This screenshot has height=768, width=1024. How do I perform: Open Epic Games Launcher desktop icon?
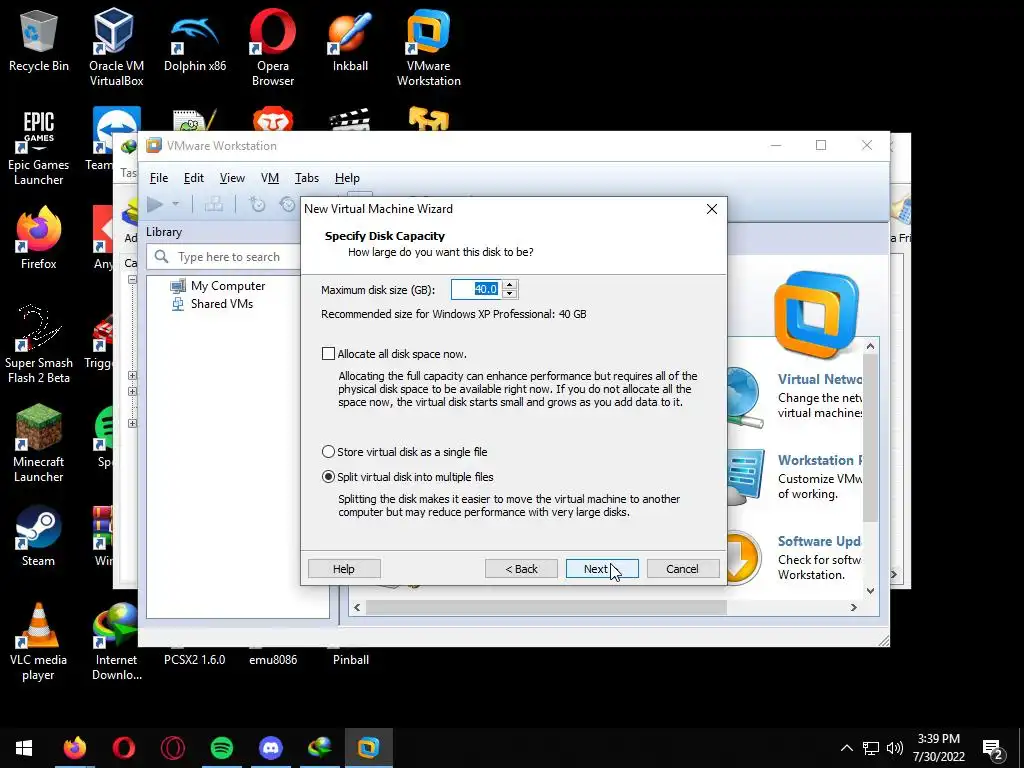tap(39, 147)
